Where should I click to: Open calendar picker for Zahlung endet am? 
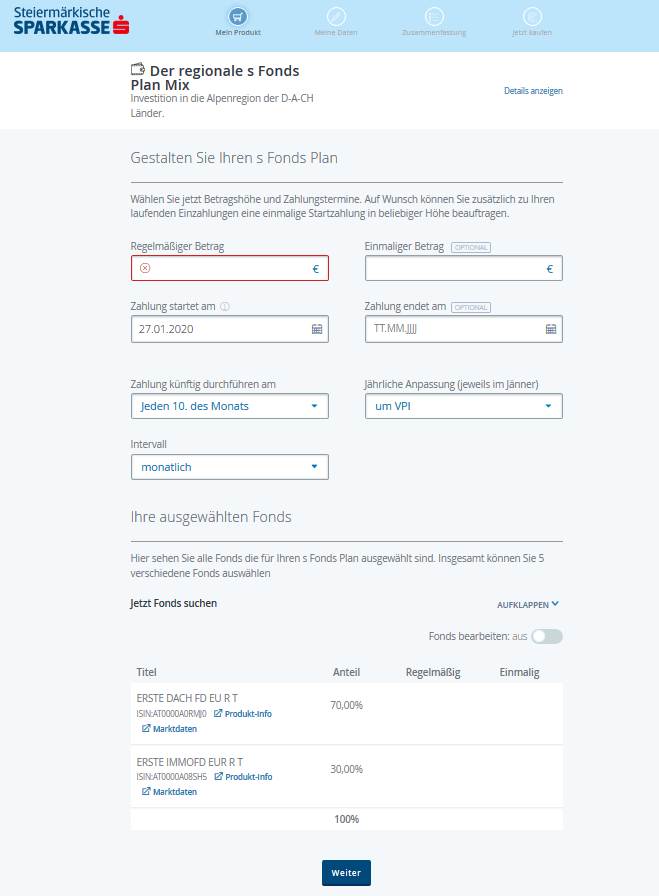551,329
